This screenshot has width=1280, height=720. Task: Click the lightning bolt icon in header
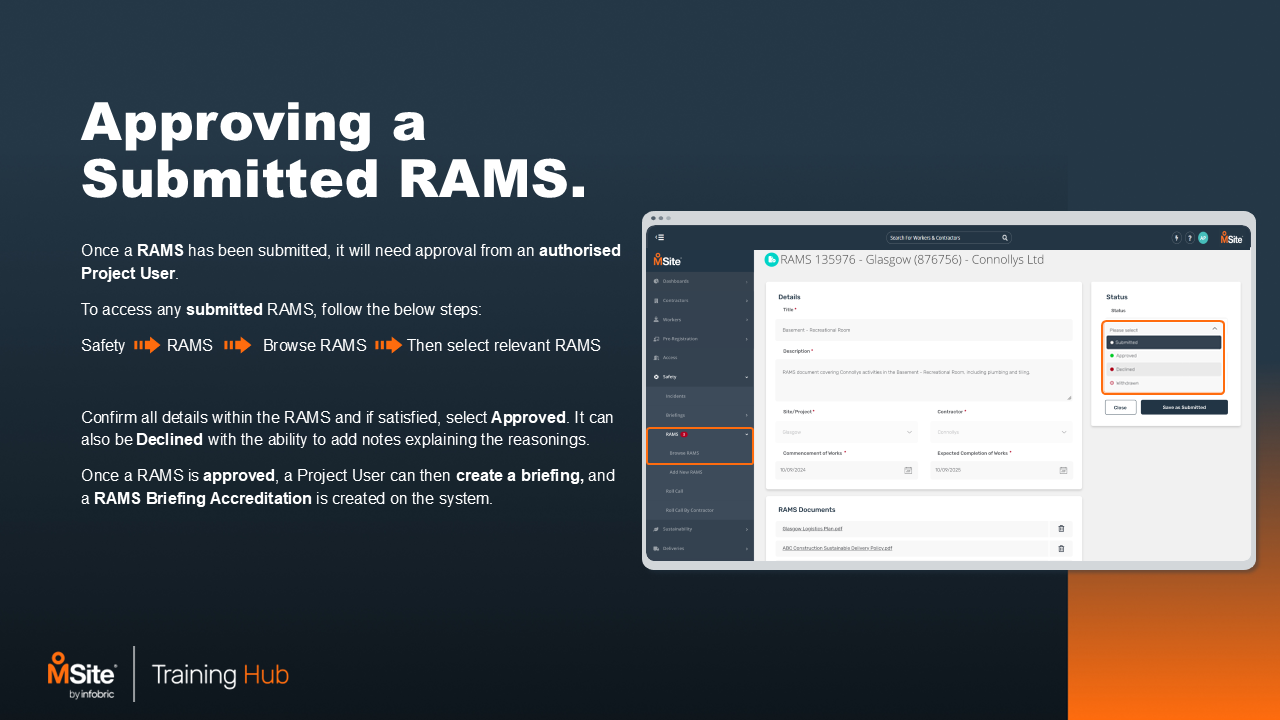(x=1176, y=238)
